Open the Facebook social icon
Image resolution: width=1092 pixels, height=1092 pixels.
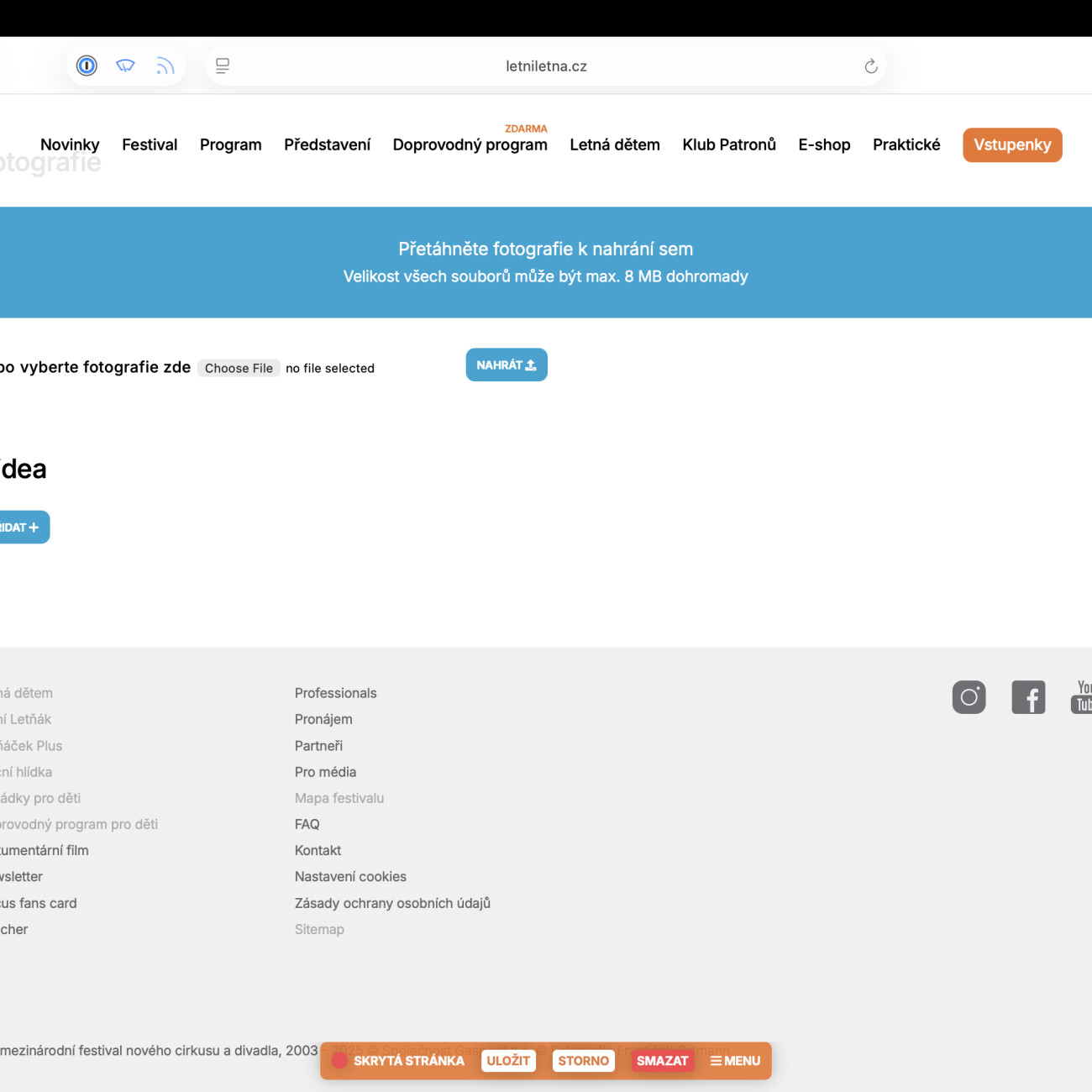pyautogui.click(x=1028, y=697)
